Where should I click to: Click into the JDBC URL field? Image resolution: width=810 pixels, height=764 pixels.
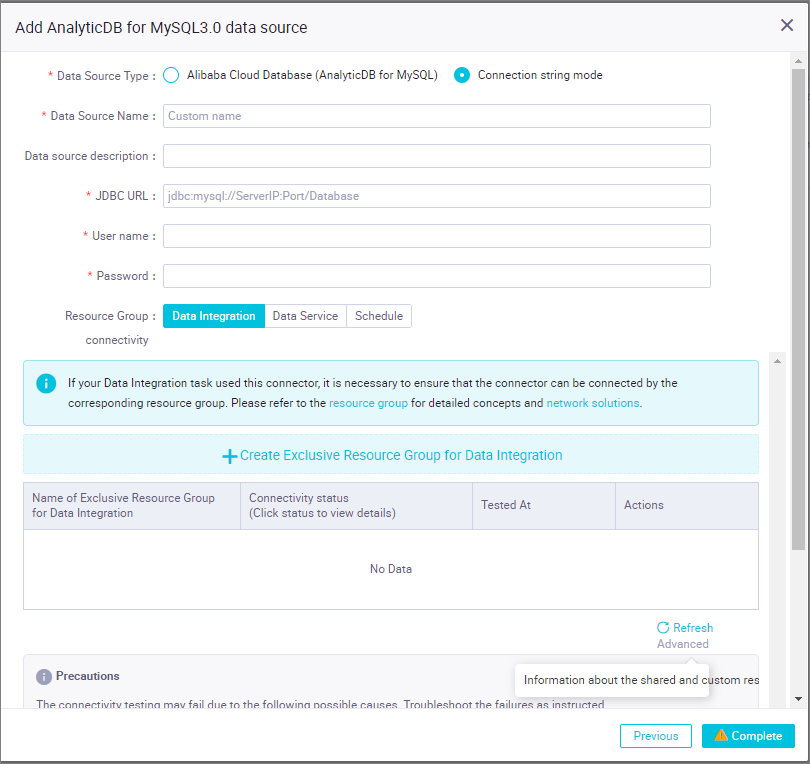(437, 196)
